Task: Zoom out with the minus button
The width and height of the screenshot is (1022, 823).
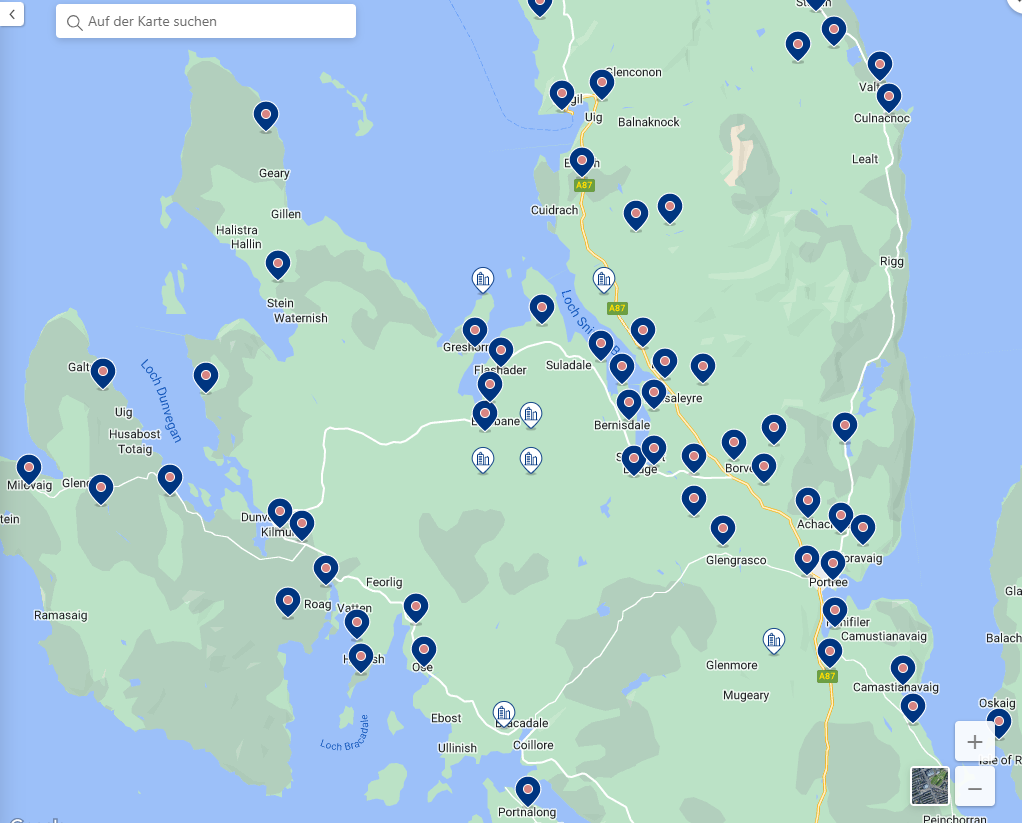Action: 974,788
